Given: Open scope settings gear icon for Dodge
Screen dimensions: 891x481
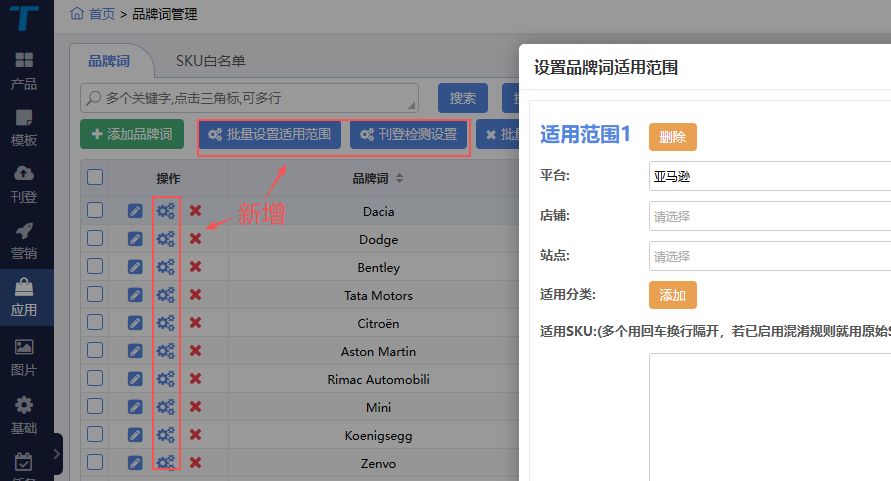Looking at the screenshot, I should pyautogui.click(x=166, y=239).
